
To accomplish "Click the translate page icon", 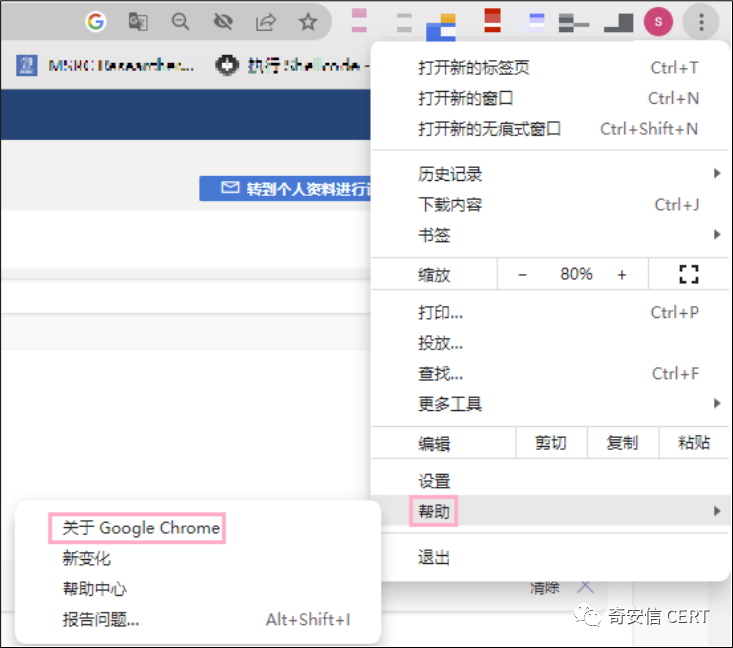I will pyautogui.click(x=138, y=22).
